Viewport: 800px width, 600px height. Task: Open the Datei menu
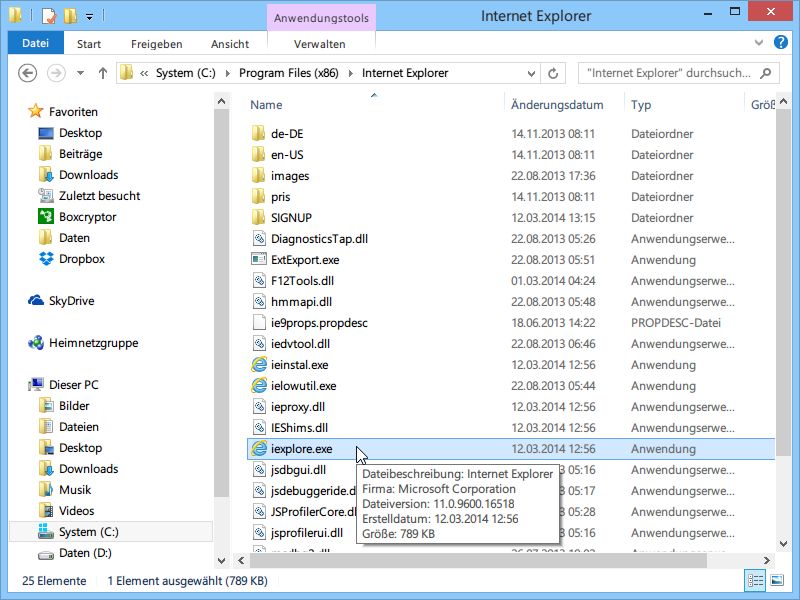click(x=35, y=43)
